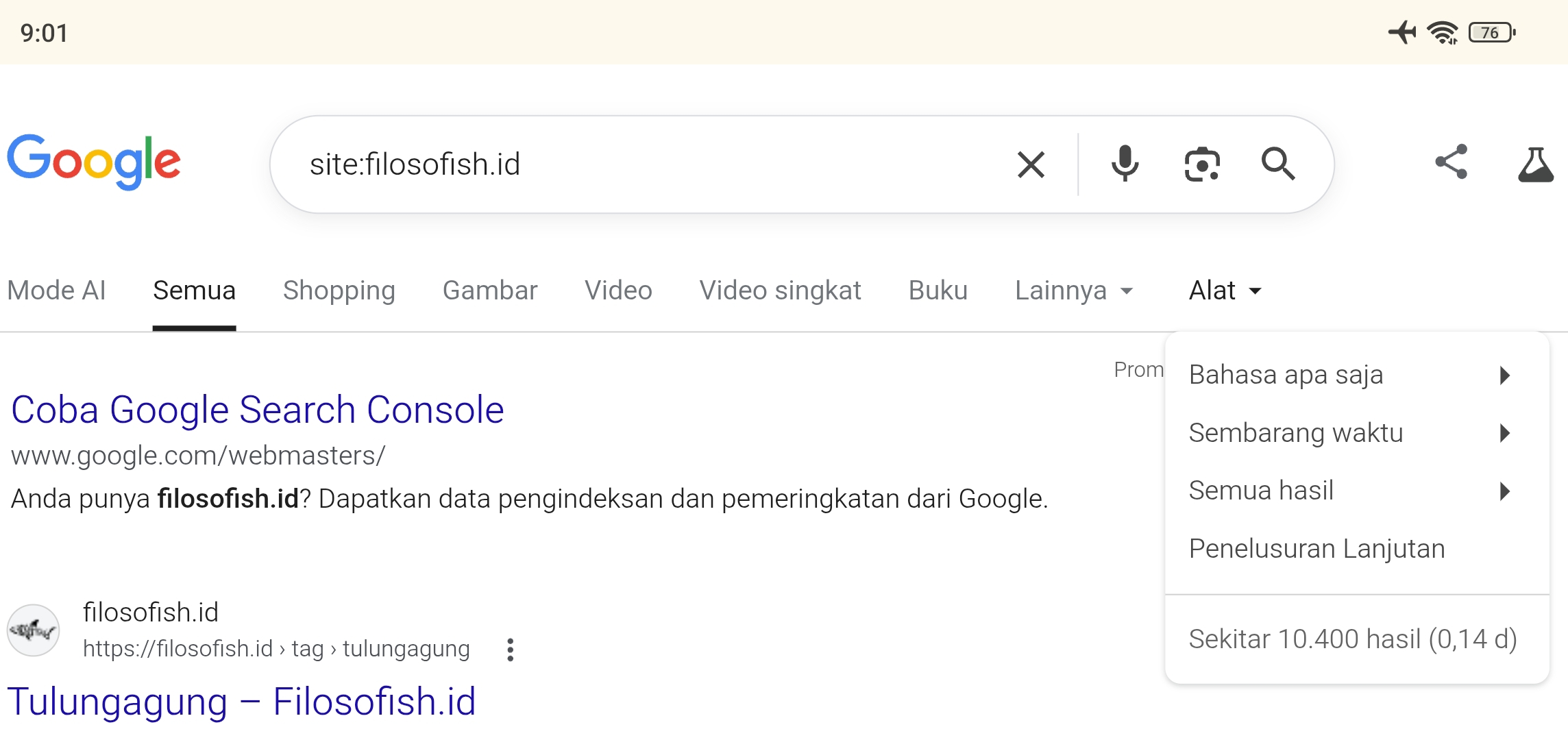
Task: Start voice search with the microphone icon
Action: (1125, 164)
